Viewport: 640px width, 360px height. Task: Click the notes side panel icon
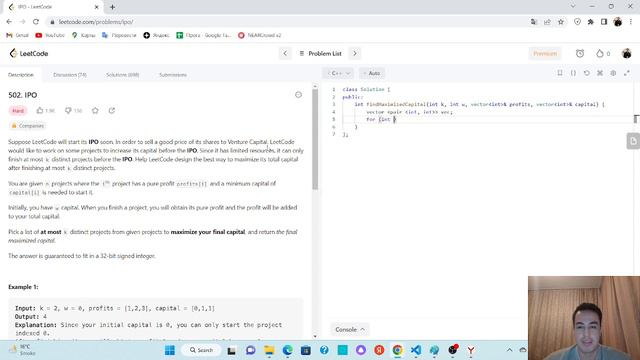tap(633, 141)
